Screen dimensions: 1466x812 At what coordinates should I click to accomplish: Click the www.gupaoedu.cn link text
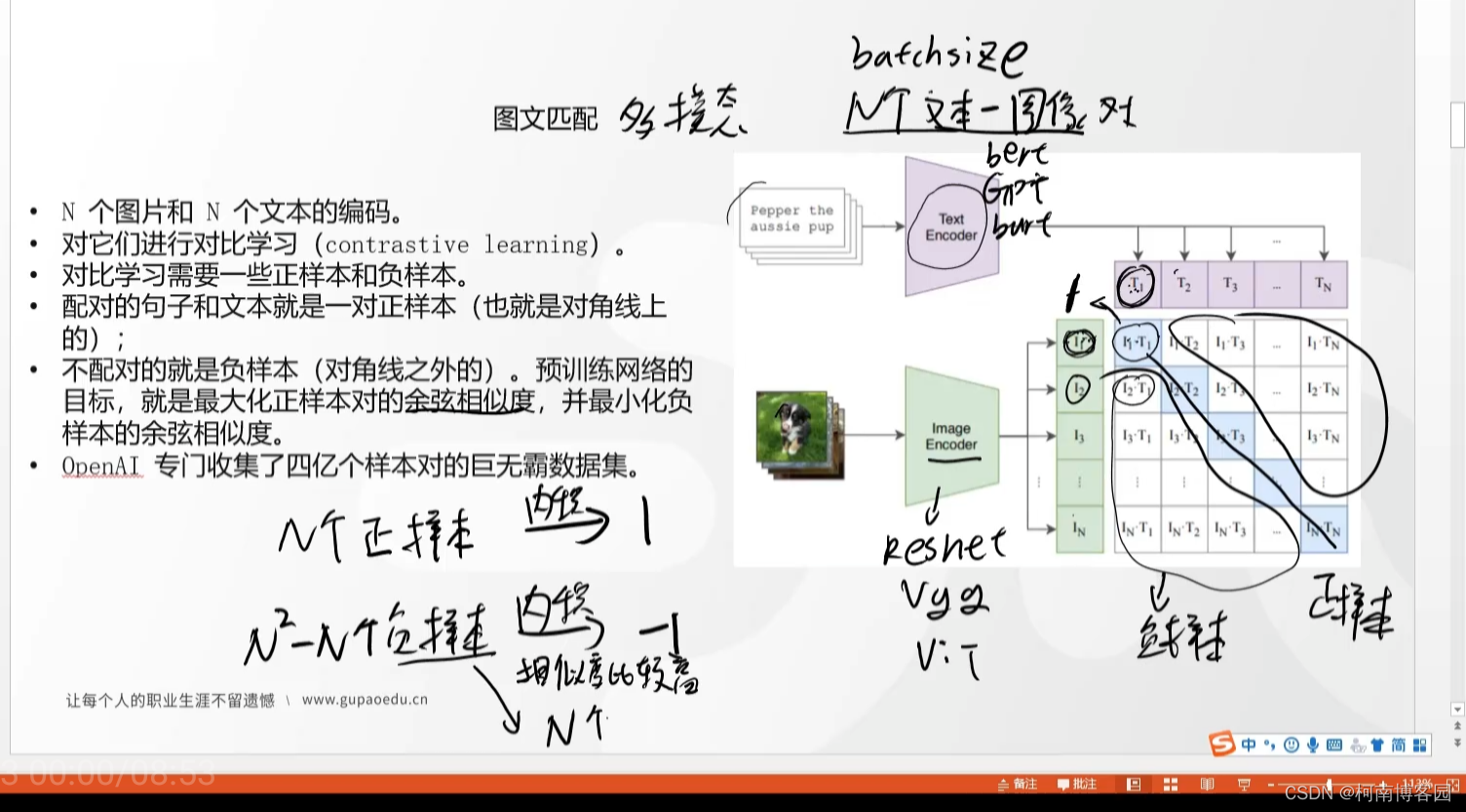[365, 699]
